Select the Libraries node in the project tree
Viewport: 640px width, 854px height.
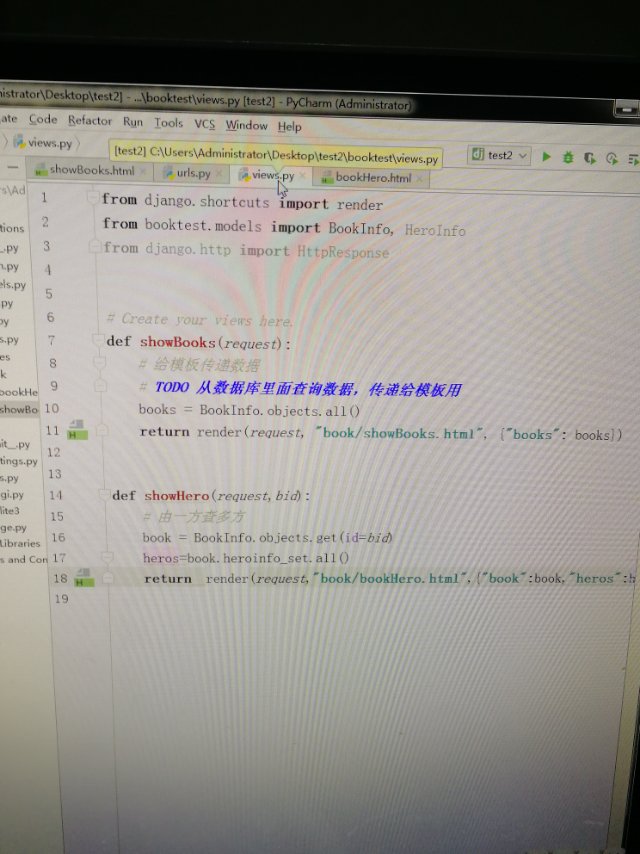coord(20,543)
